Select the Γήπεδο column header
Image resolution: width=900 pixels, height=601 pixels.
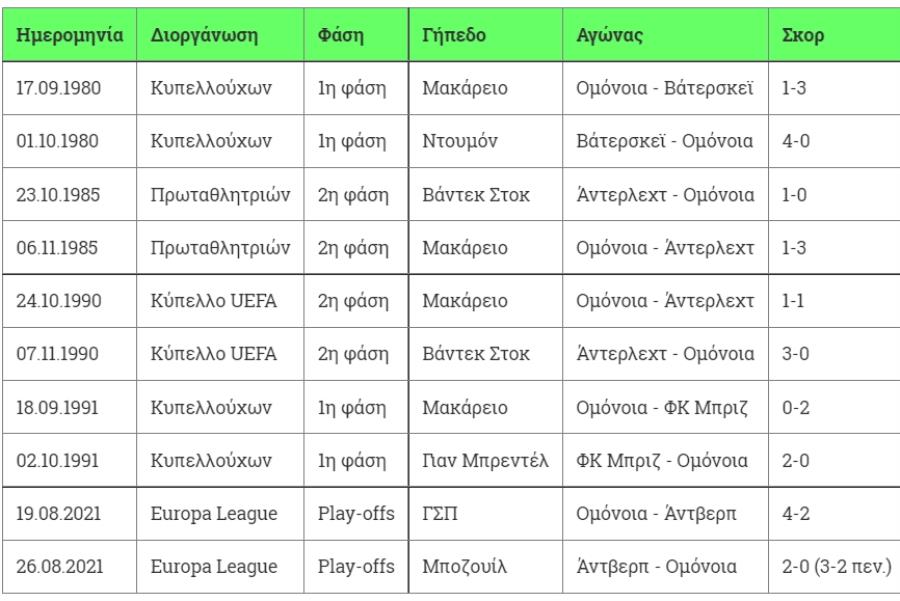(x=486, y=35)
